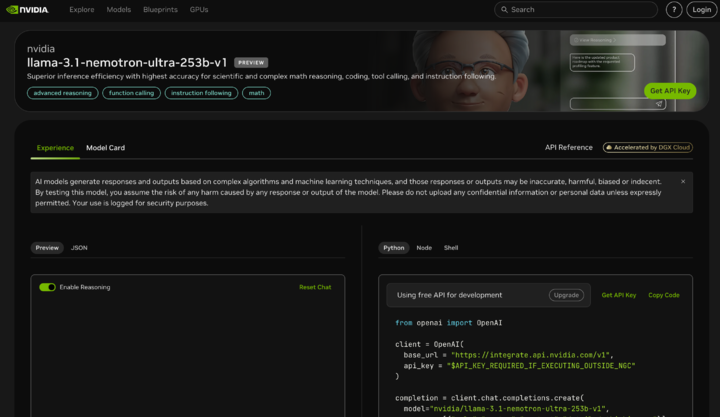Screen dimensions: 720x417
Task: Click the send arrow in banner preview
Action: pos(659,104)
